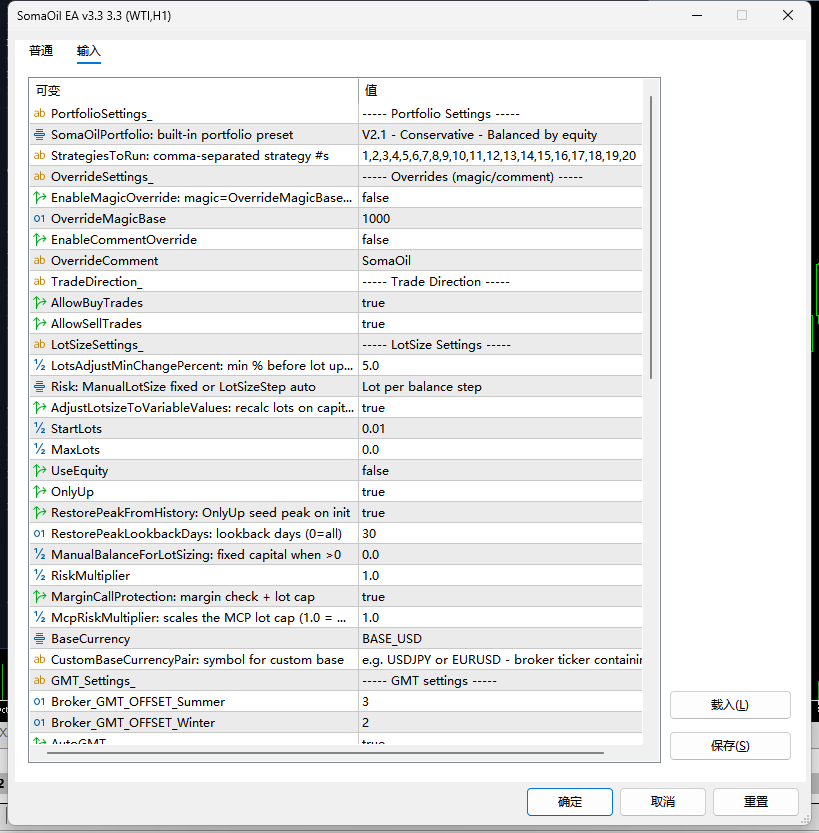This screenshot has height=833, width=819.
Task: Select the StrategiesToRun value list 1,2,3...20
Action: click(x=500, y=156)
